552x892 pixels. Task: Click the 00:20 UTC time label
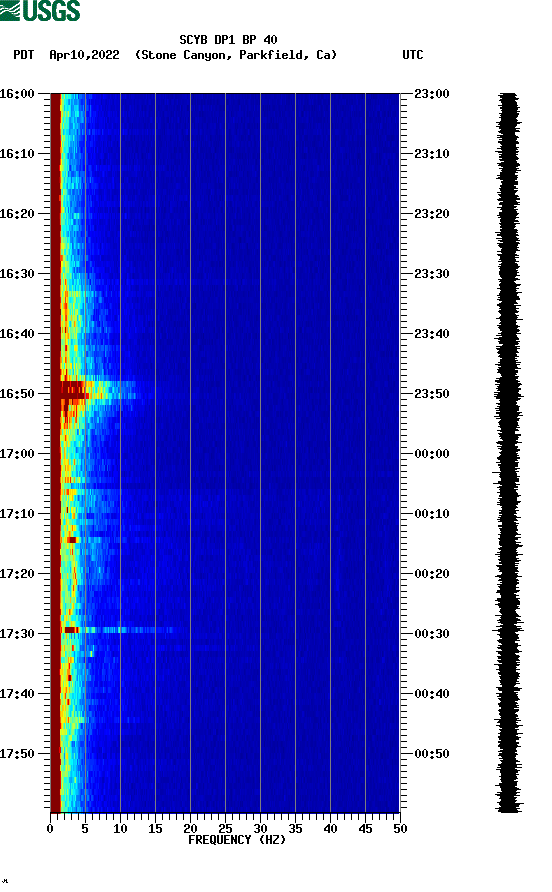click(432, 574)
